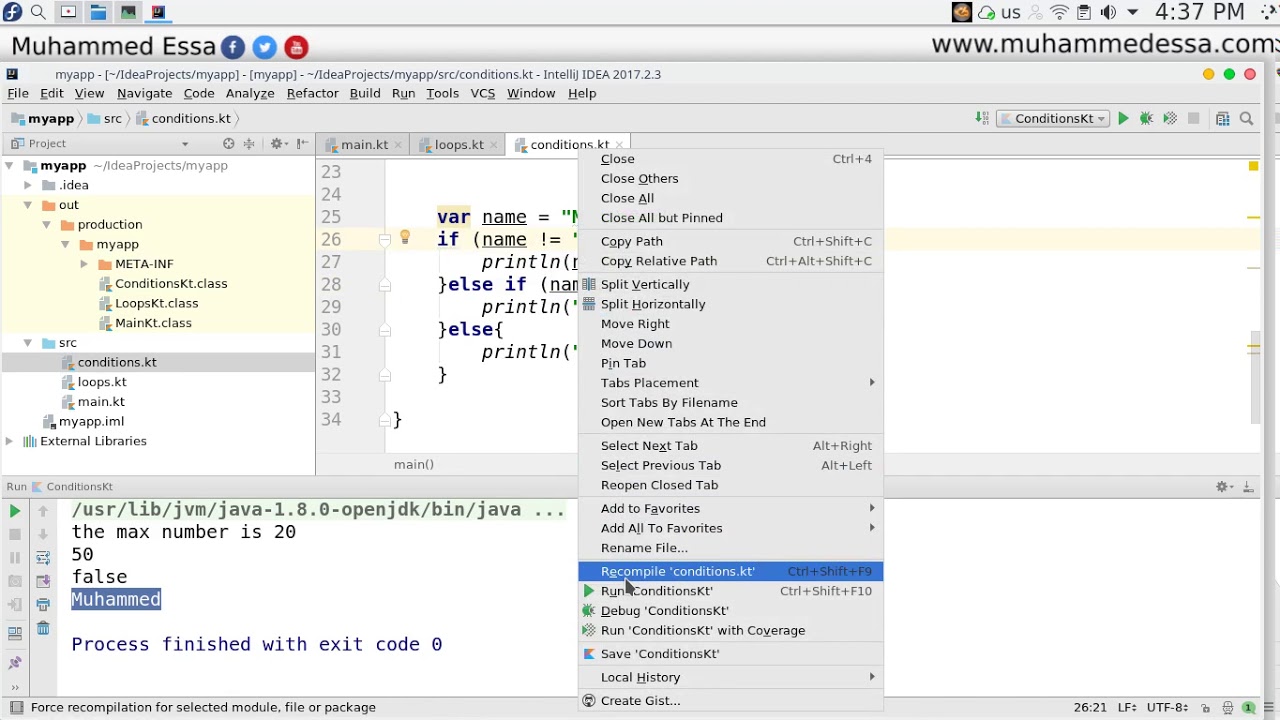Open desktop search magnifier in top panel
Viewport: 1280px width, 720px height.
(x=38, y=12)
